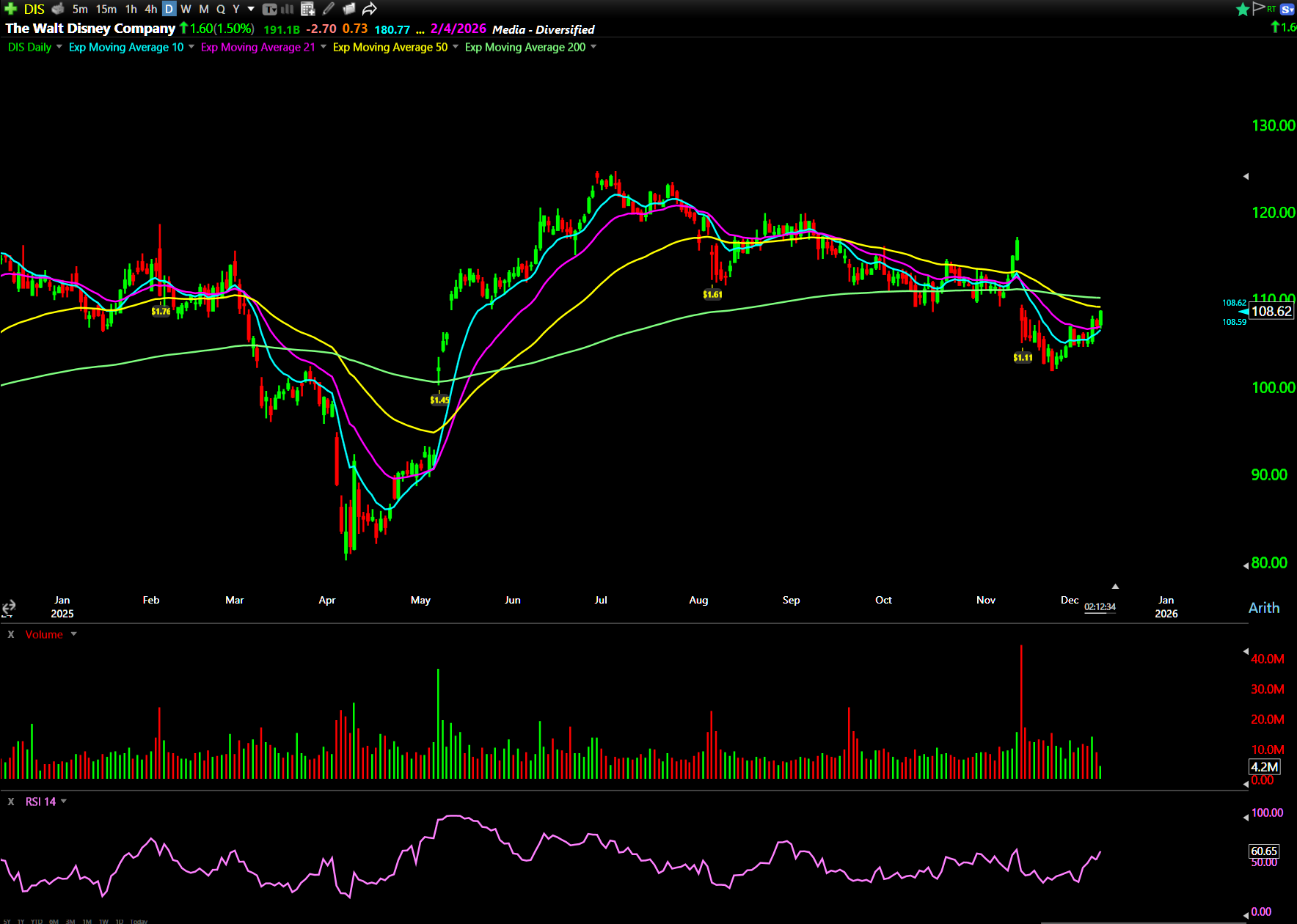
Task: Click the share arrow icon
Action: click(x=370, y=9)
